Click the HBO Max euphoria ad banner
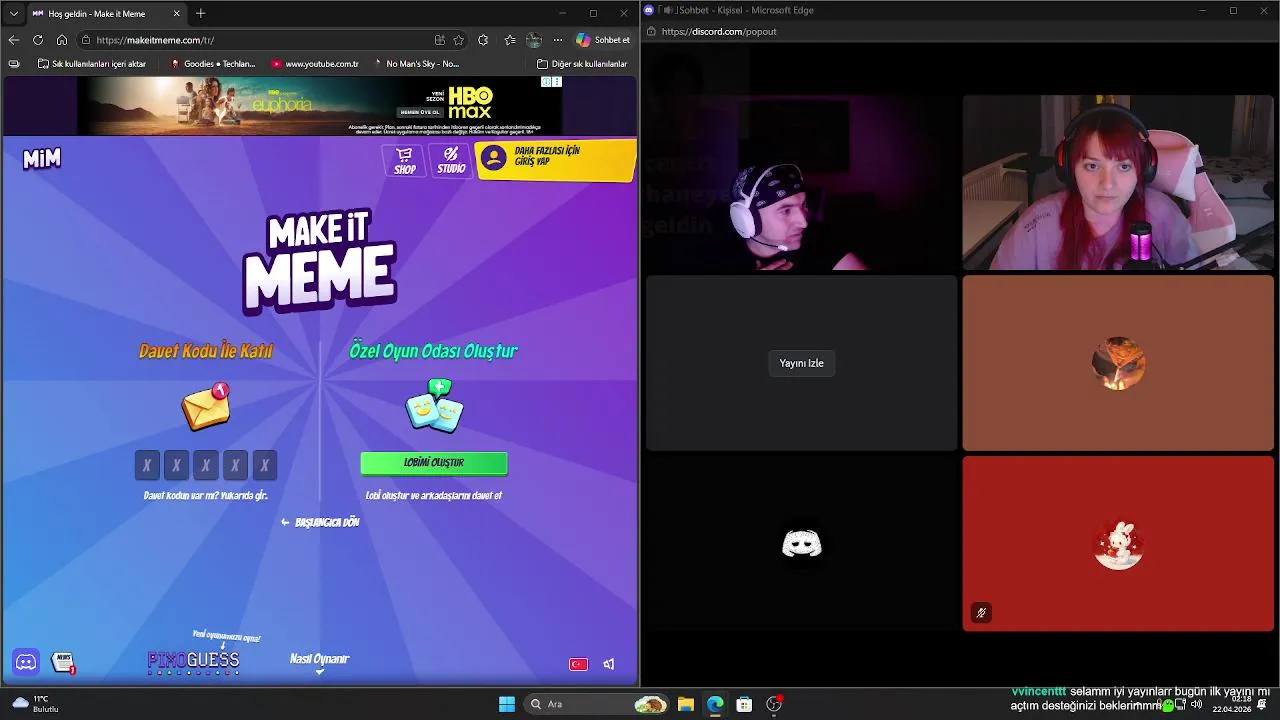The image size is (1280, 720). point(319,105)
